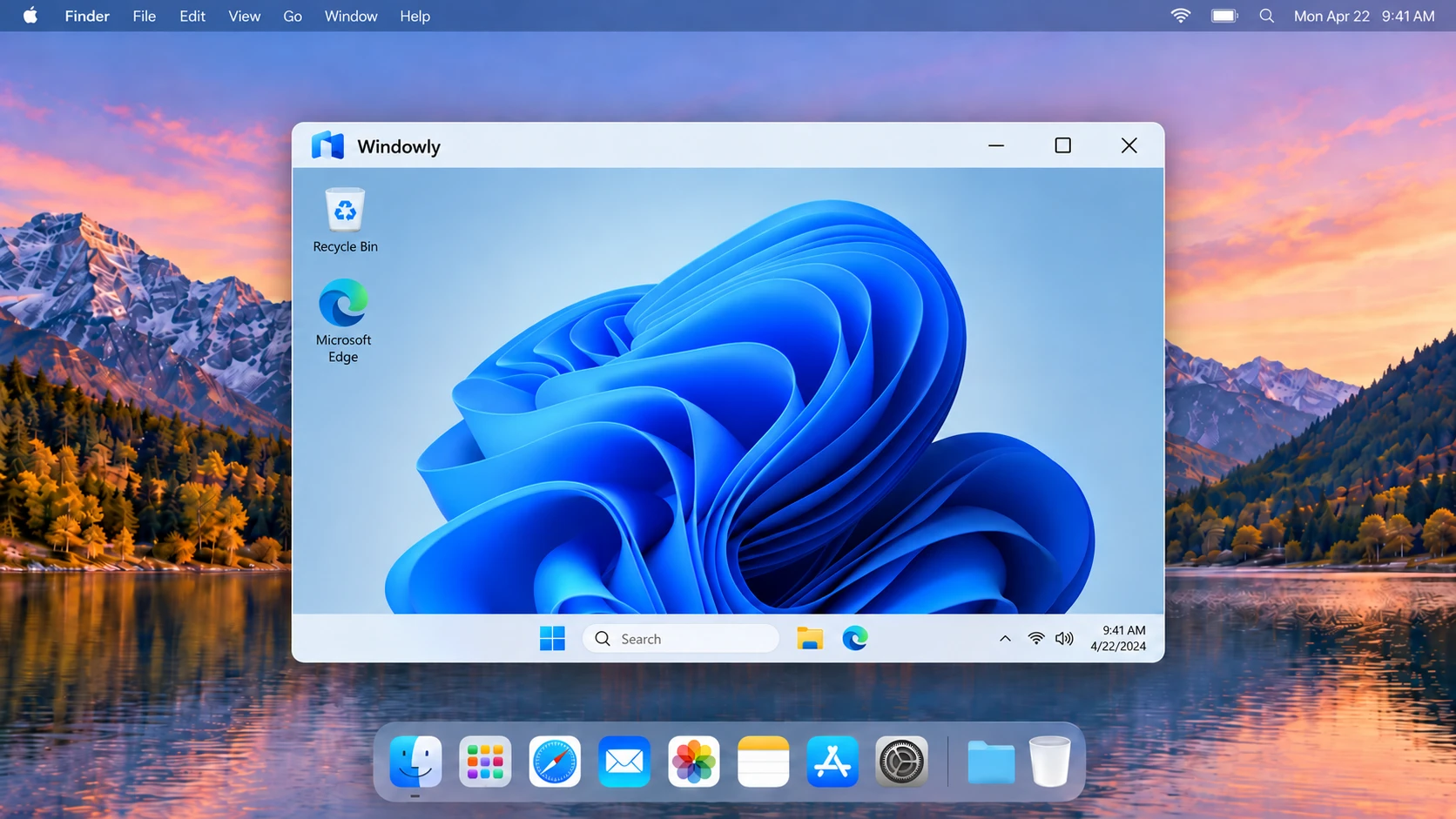1456x819 pixels.
Task: Open the Apple menu
Action: [x=30, y=16]
